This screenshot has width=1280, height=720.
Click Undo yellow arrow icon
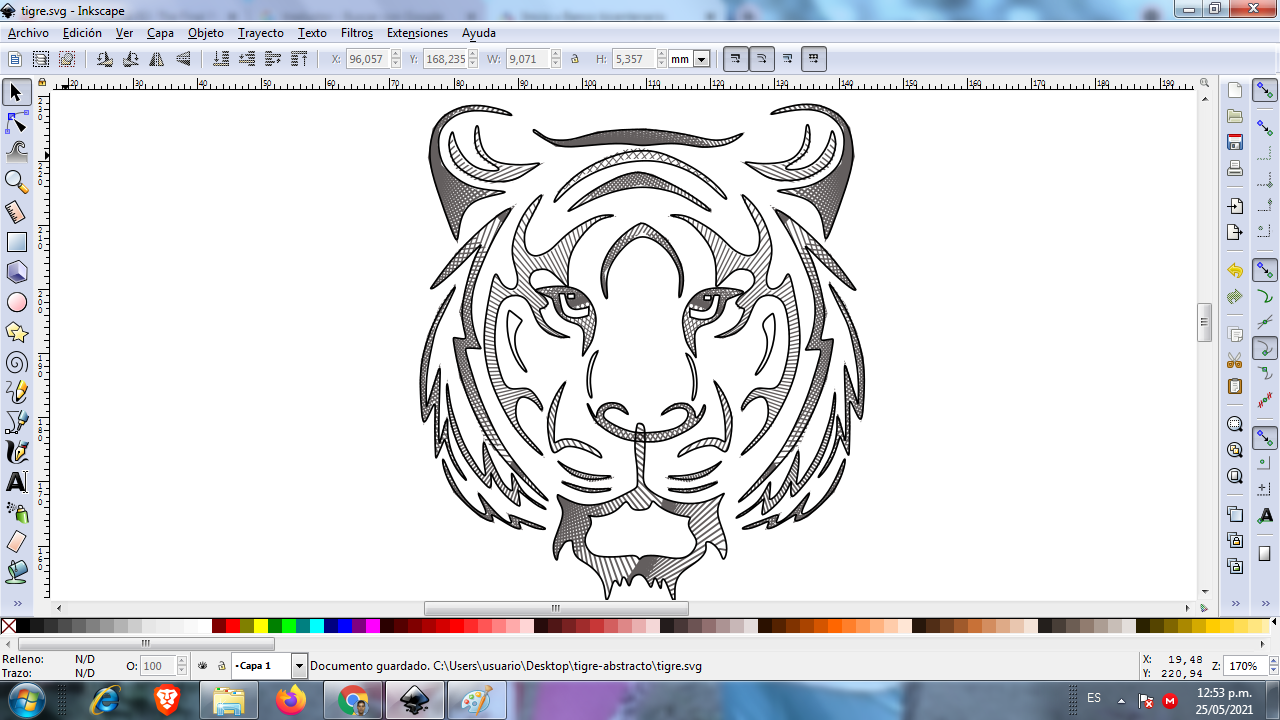pos(1235,270)
